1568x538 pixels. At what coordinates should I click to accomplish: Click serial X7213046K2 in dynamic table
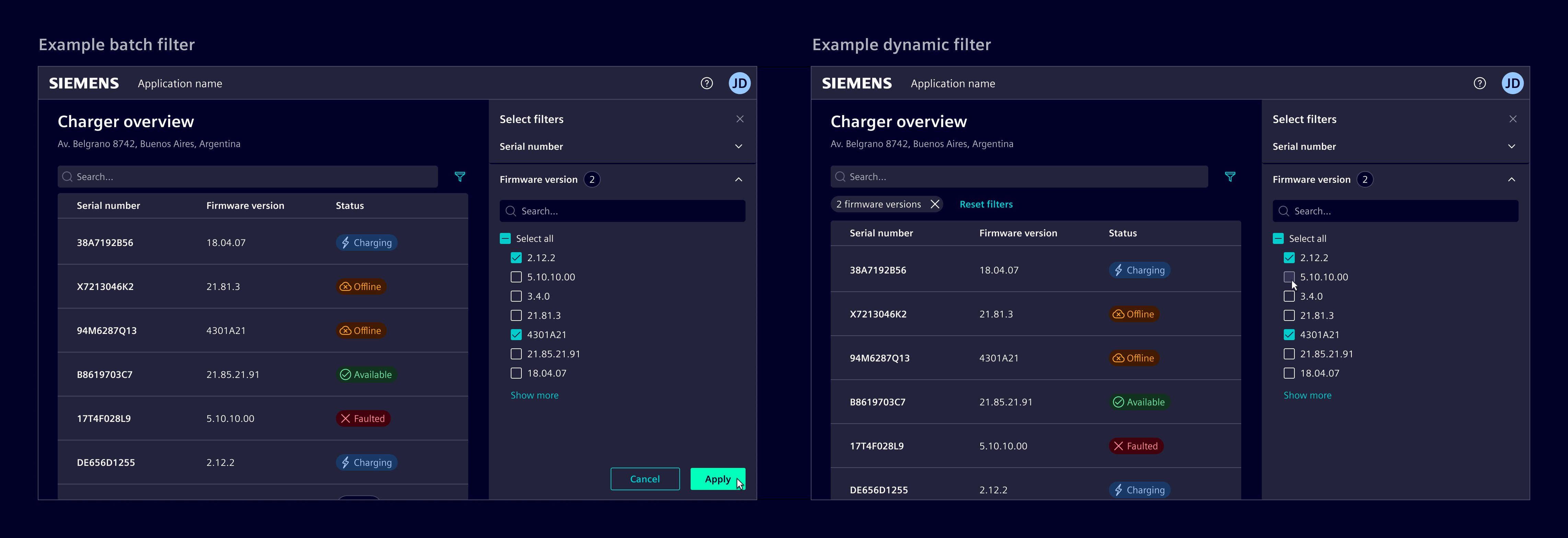click(878, 314)
